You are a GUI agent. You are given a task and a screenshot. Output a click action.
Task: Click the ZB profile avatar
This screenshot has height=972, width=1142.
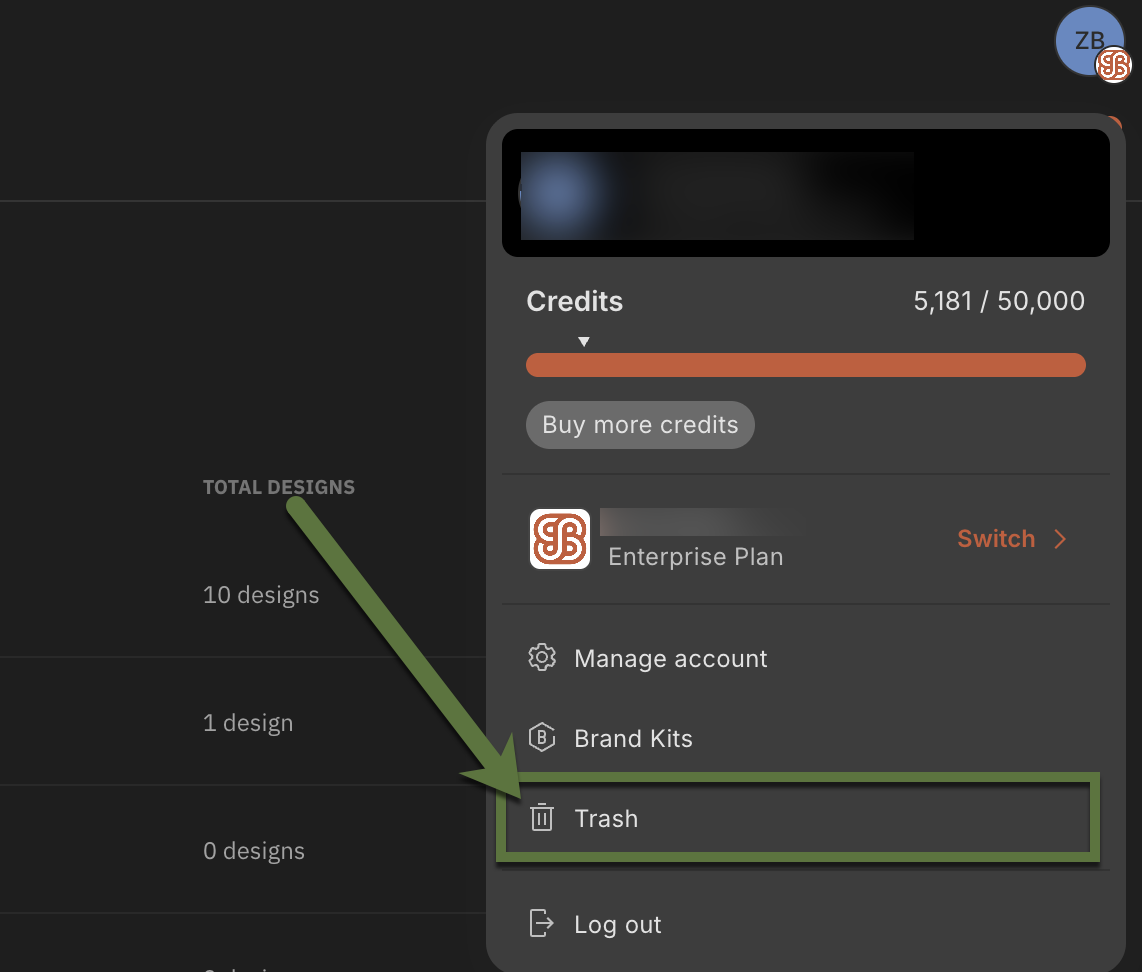tap(1086, 40)
